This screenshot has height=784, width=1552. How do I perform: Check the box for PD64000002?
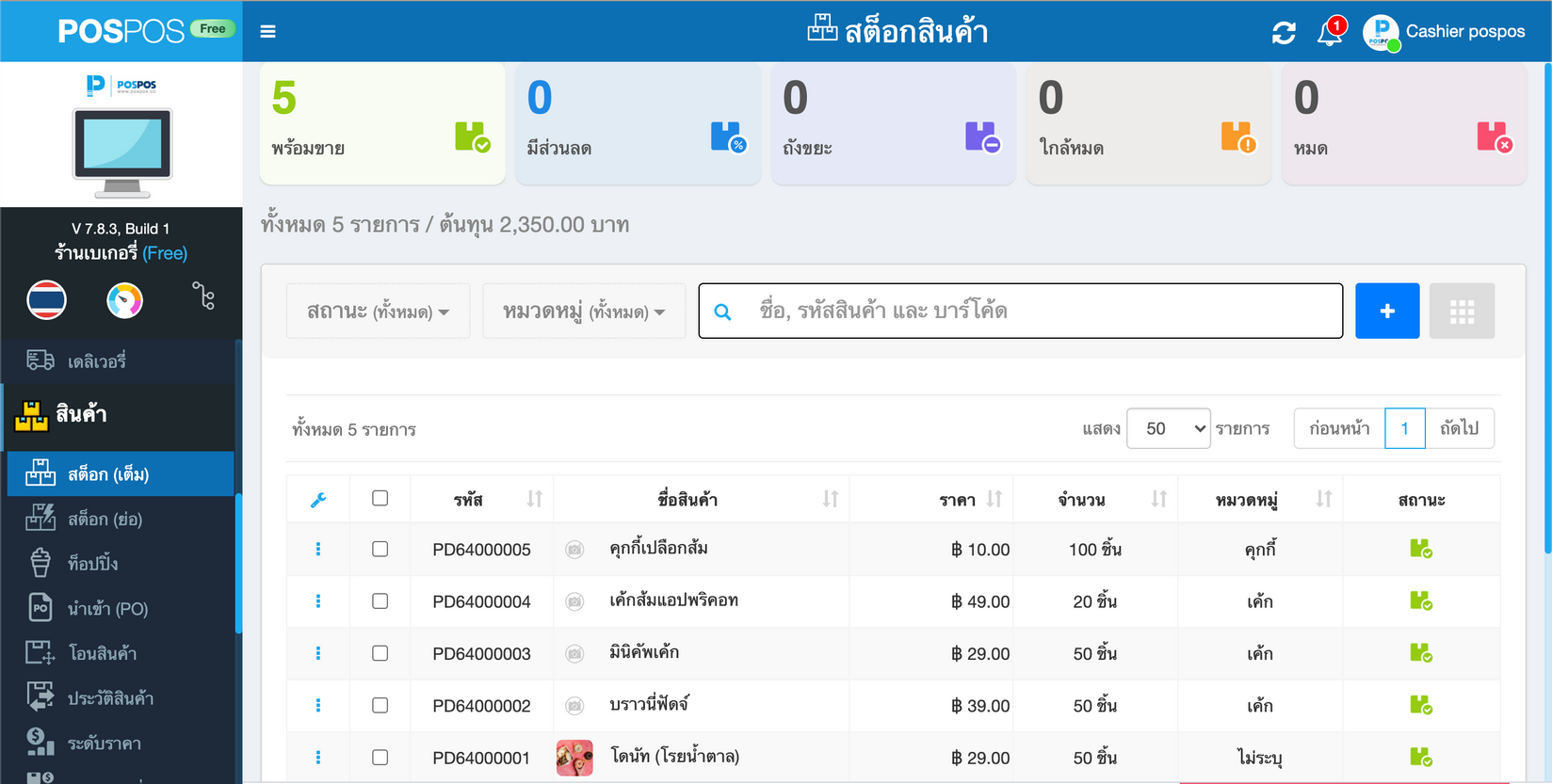tap(380, 705)
